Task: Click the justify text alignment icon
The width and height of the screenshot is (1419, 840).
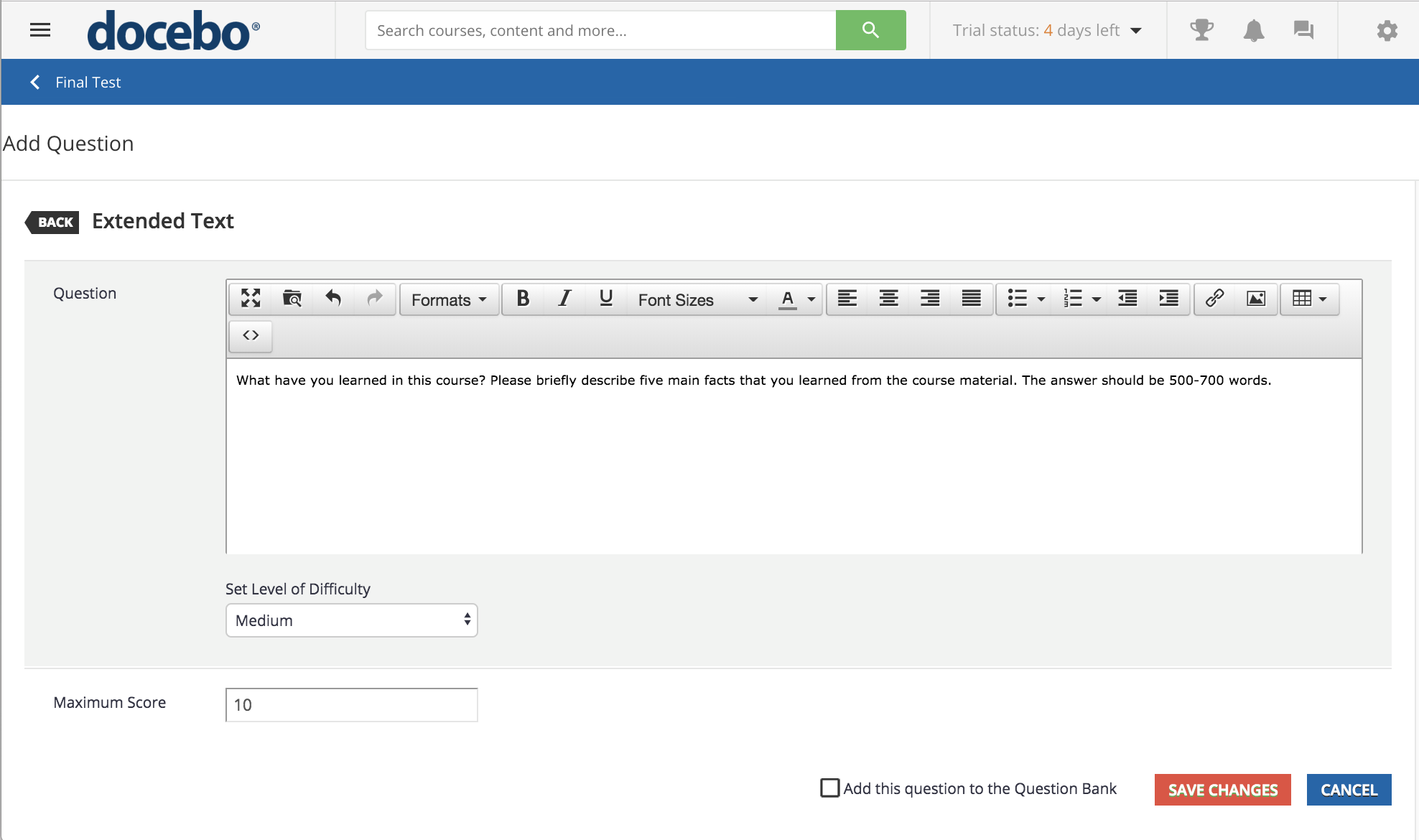Action: (x=972, y=299)
